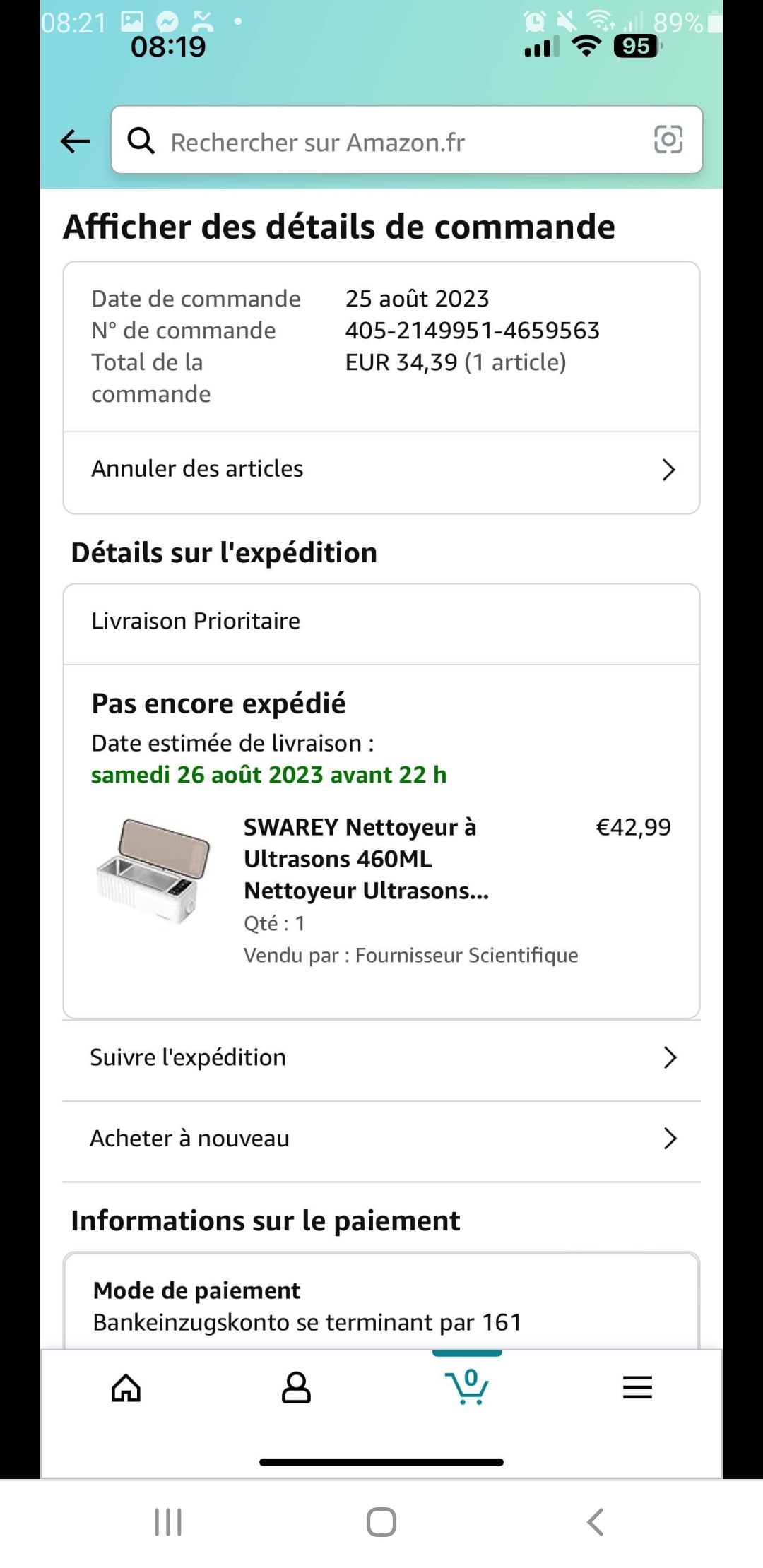Tap ultrasonic cleaner product thumbnail
This screenshot has height=1568, width=763.
[x=153, y=871]
